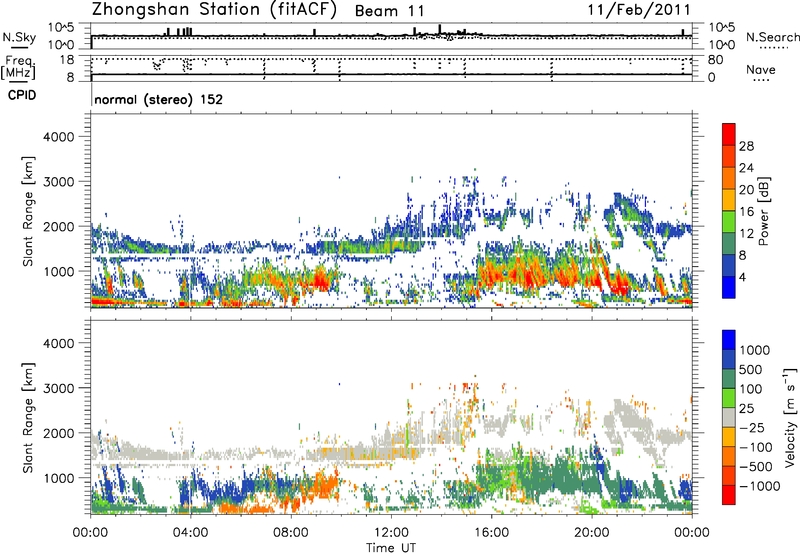800x554 pixels.
Task: Click the 'normal (stereo) 152' text
Action: [159, 99]
